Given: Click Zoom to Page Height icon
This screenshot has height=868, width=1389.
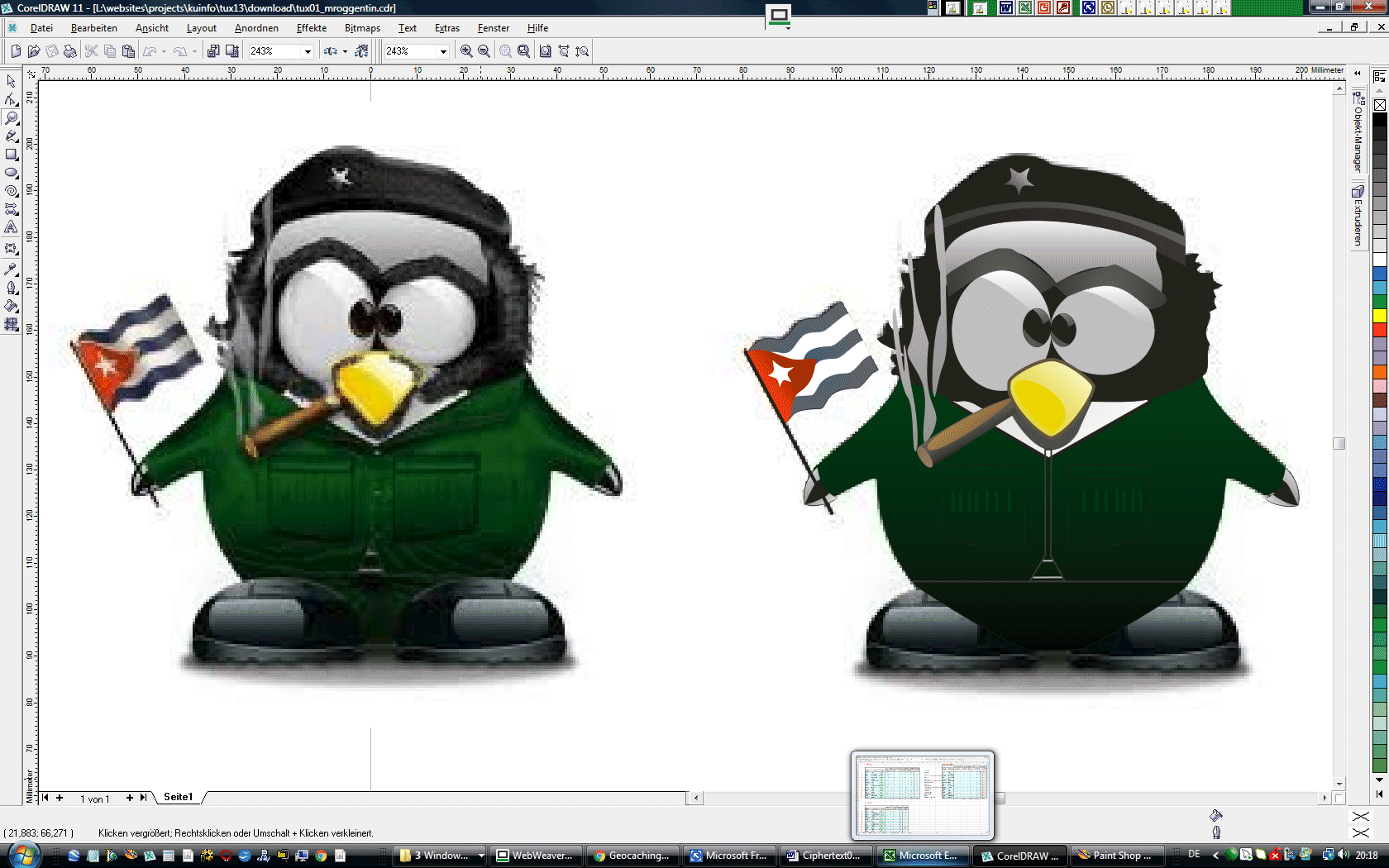Looking at the screenshot, I should tap(582, 51).
